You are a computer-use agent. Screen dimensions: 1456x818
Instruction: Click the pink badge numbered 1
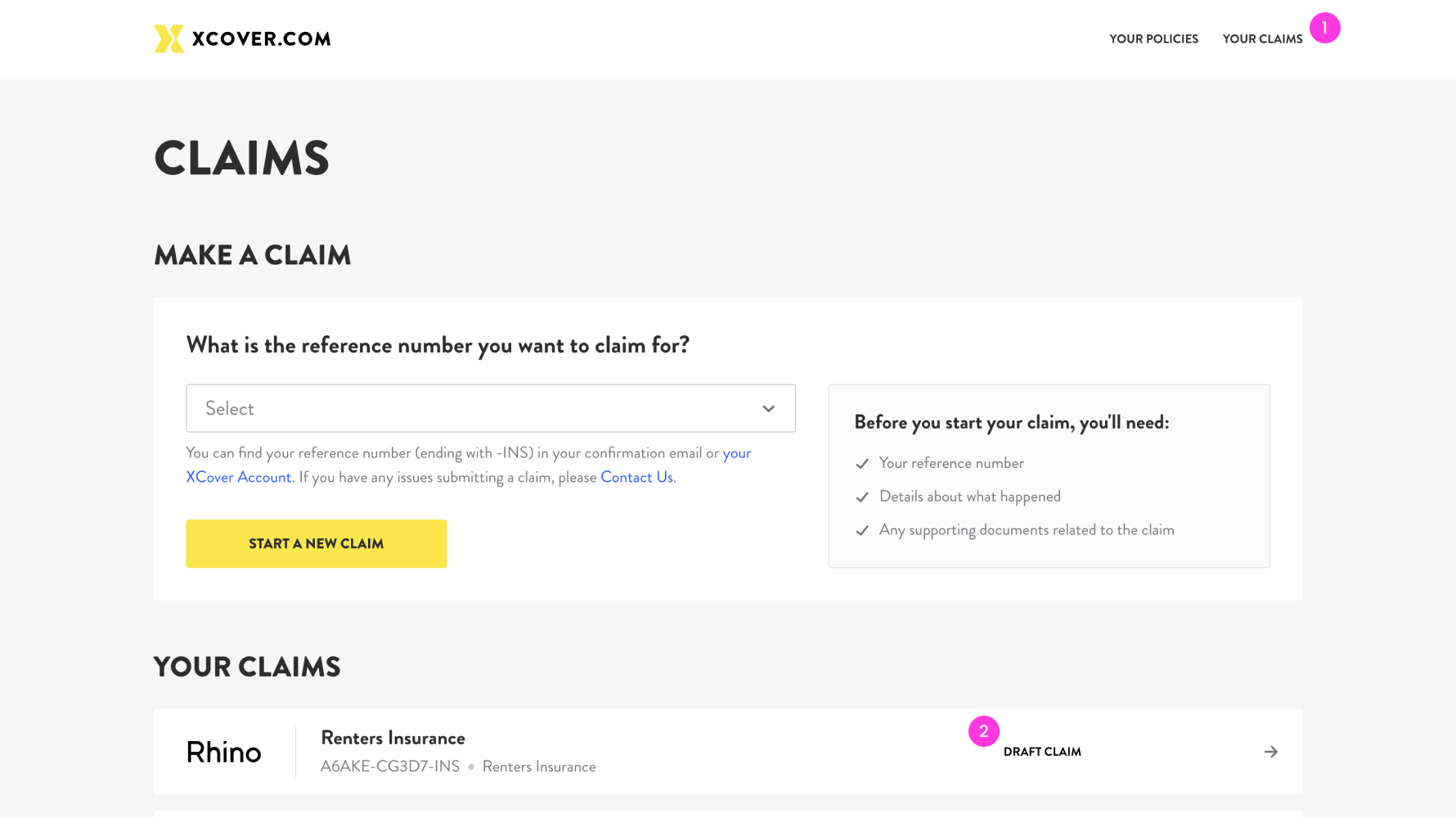click(1324, 28)
